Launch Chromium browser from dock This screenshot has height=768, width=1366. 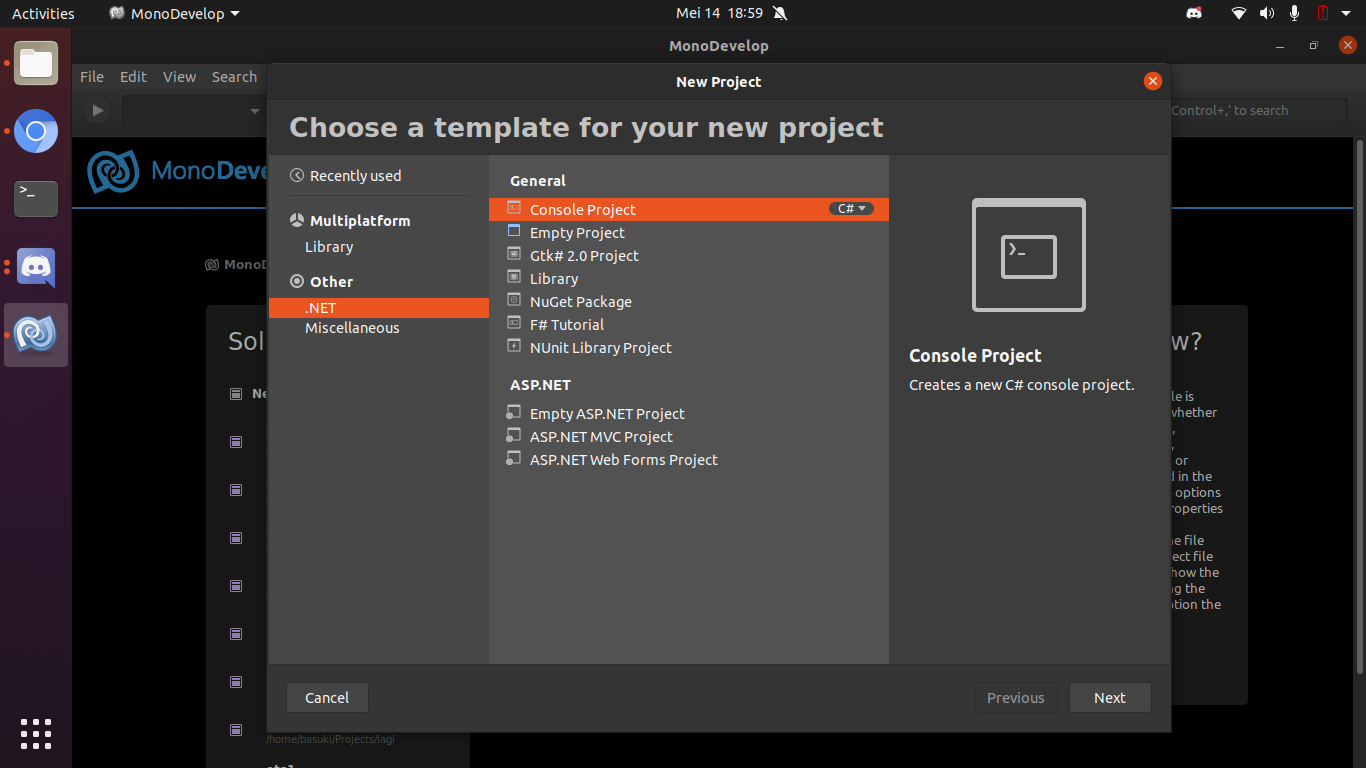(x=36, y=131)
